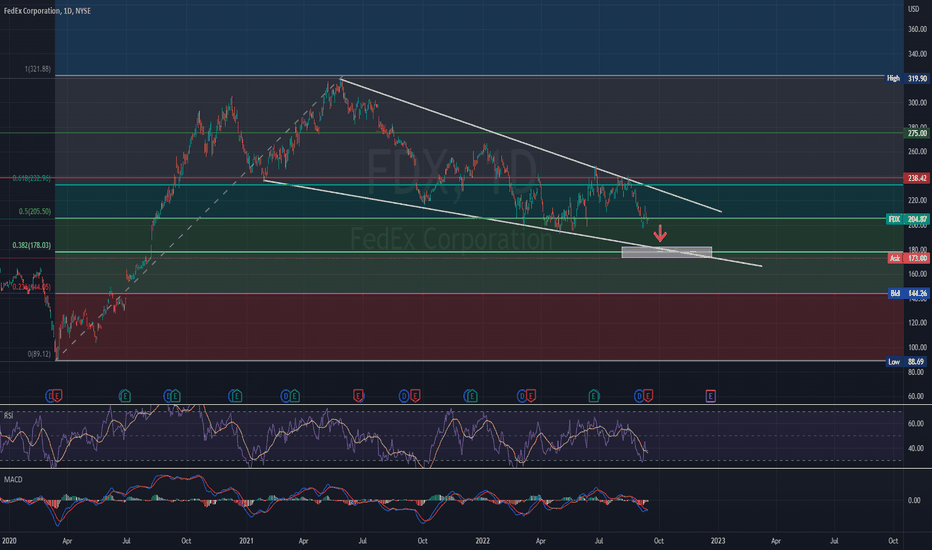Image resolution: width=932 pixels, height=550 pixels.
Task: Click the High 319.90 price label
Action: coord(907,78)
